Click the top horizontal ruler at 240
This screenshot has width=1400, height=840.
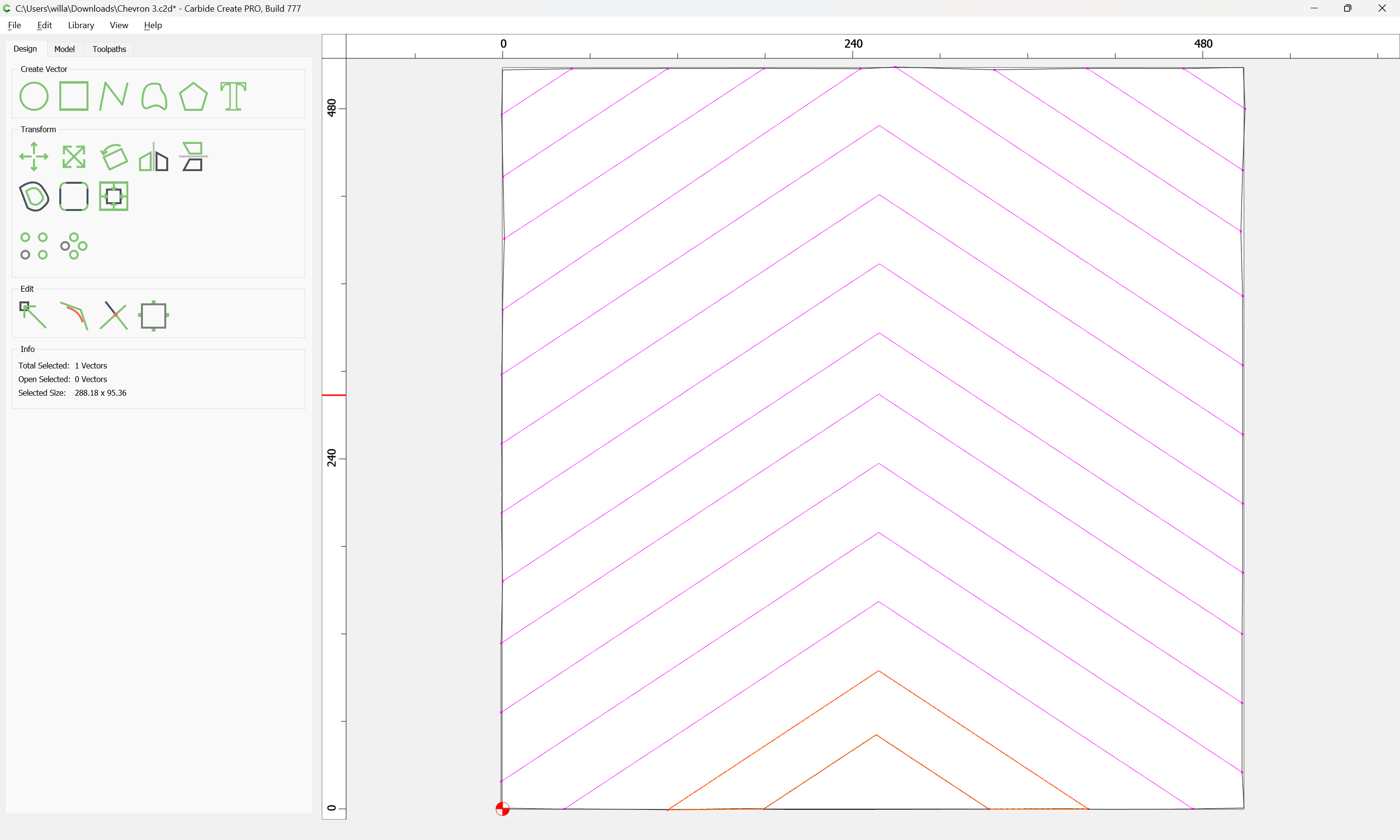click(x=853, y=44)
